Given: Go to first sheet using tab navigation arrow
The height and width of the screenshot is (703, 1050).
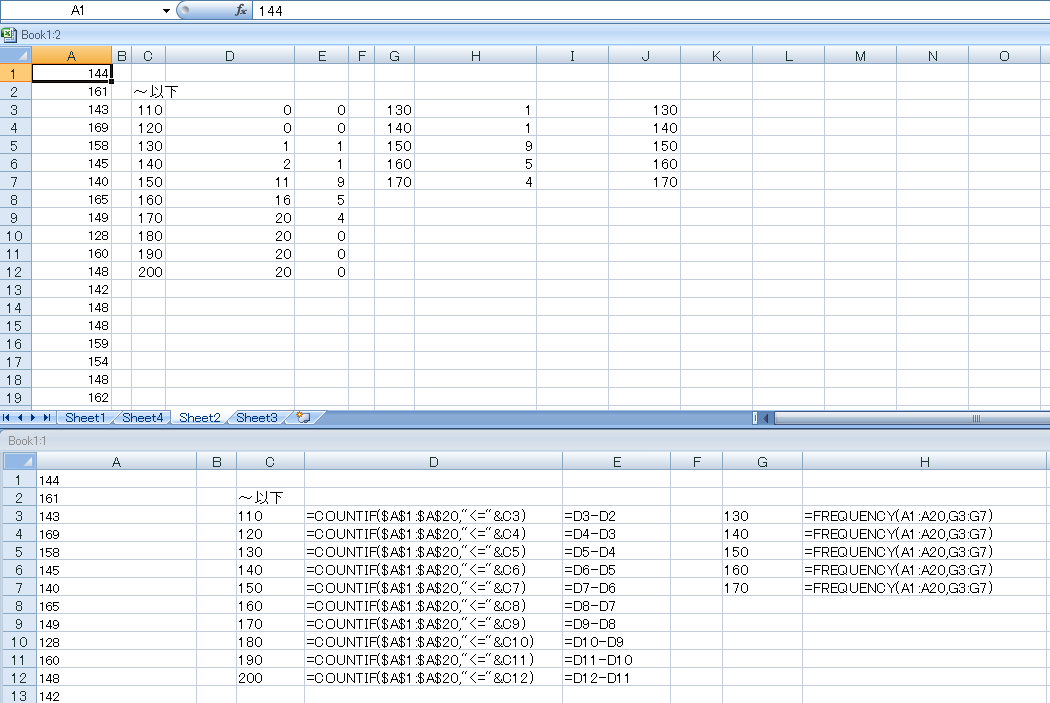Looking at the screenshot, I should 8,418.
